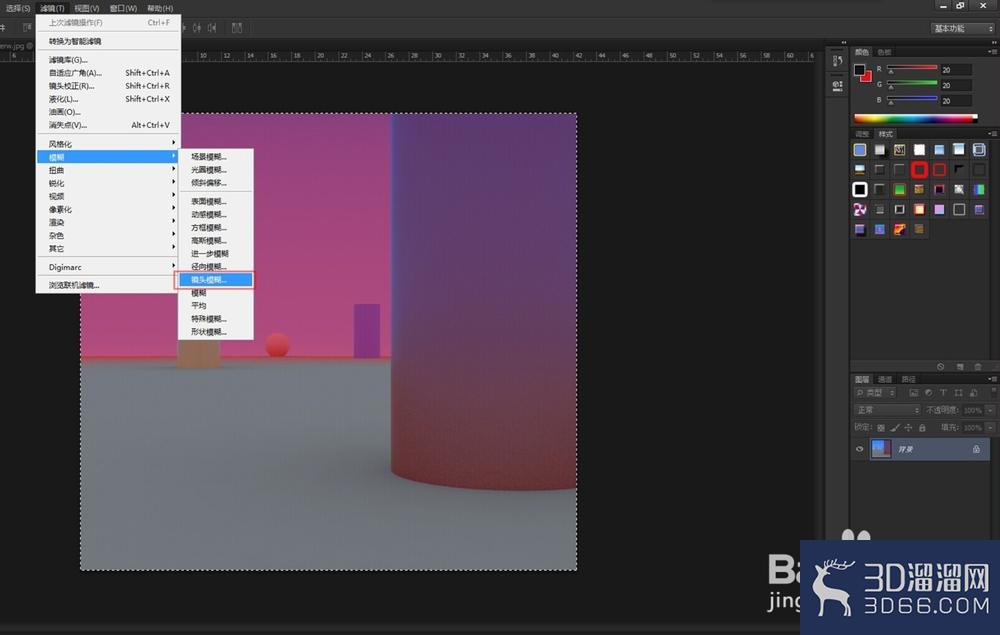The image size is (1000, 635).
Task: Click the new style icon
Action: (960, 367)
